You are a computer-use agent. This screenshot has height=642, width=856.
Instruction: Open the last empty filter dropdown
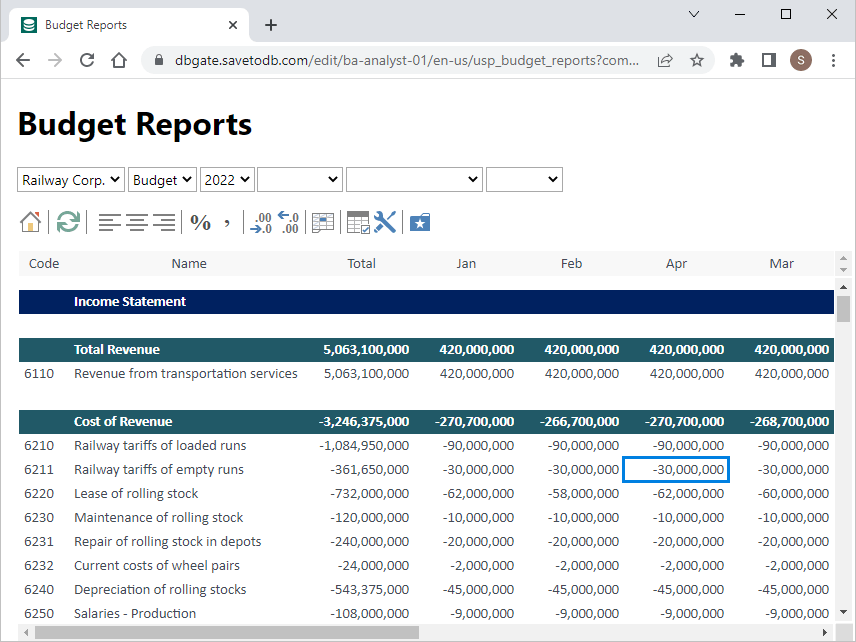(x=524, y=180)
